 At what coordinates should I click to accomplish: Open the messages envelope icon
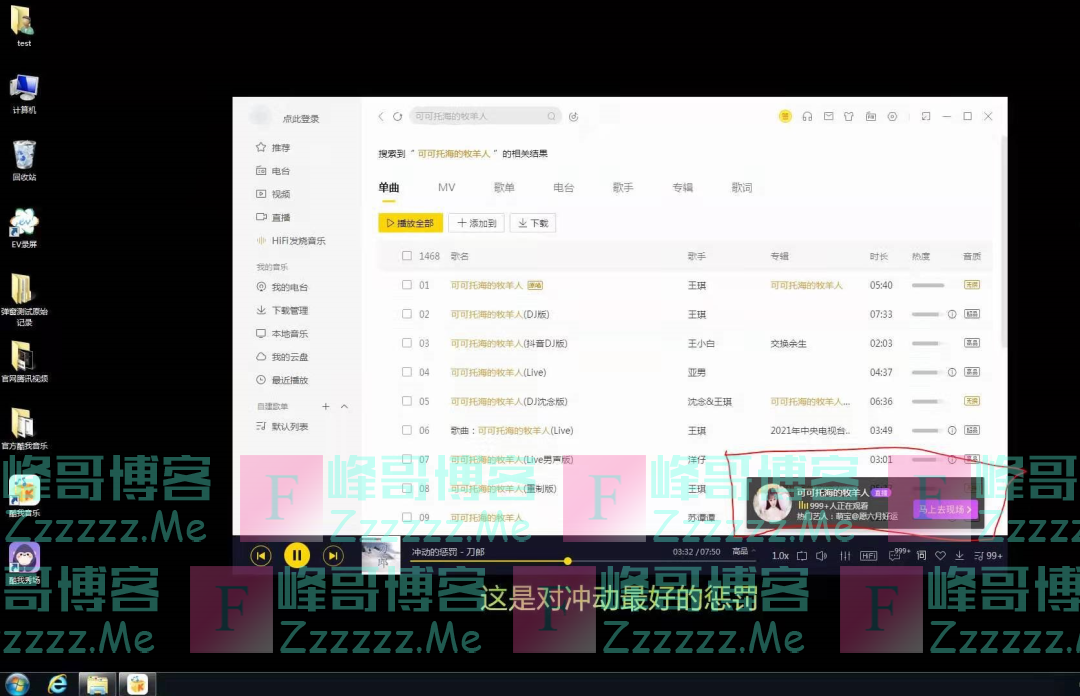(829, 116)
